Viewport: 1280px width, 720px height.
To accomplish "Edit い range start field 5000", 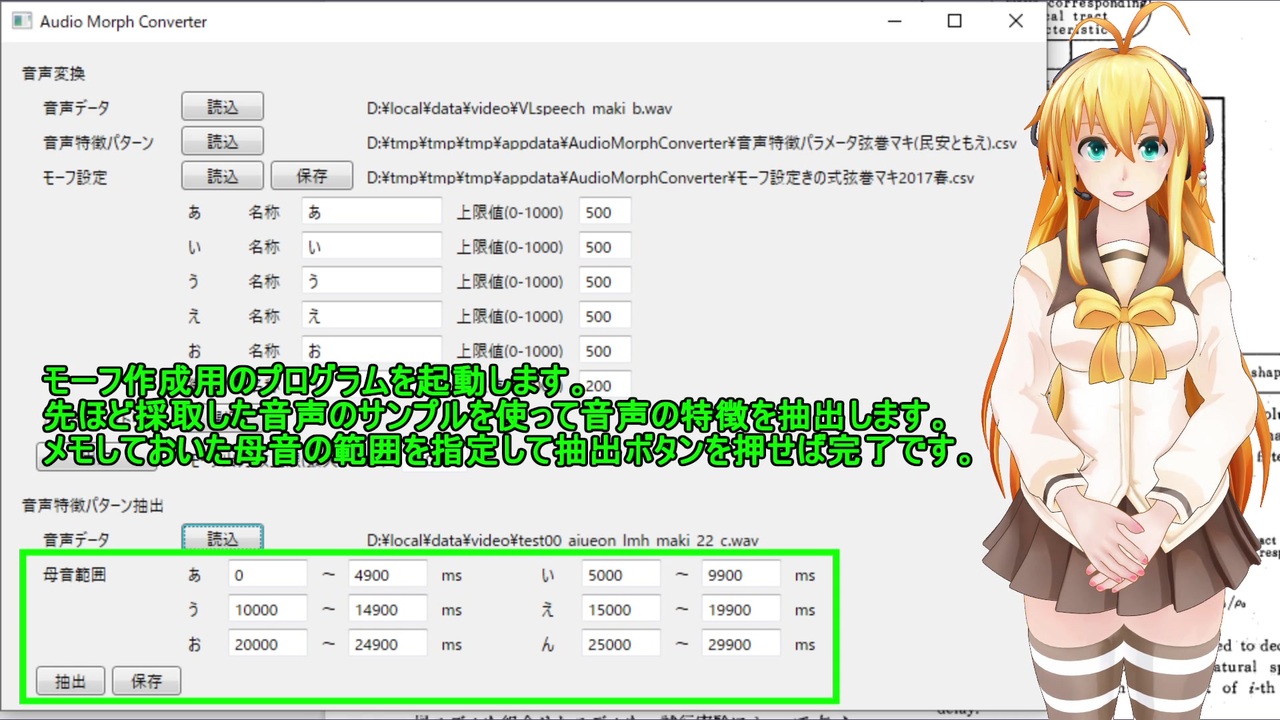I will 621,575.
